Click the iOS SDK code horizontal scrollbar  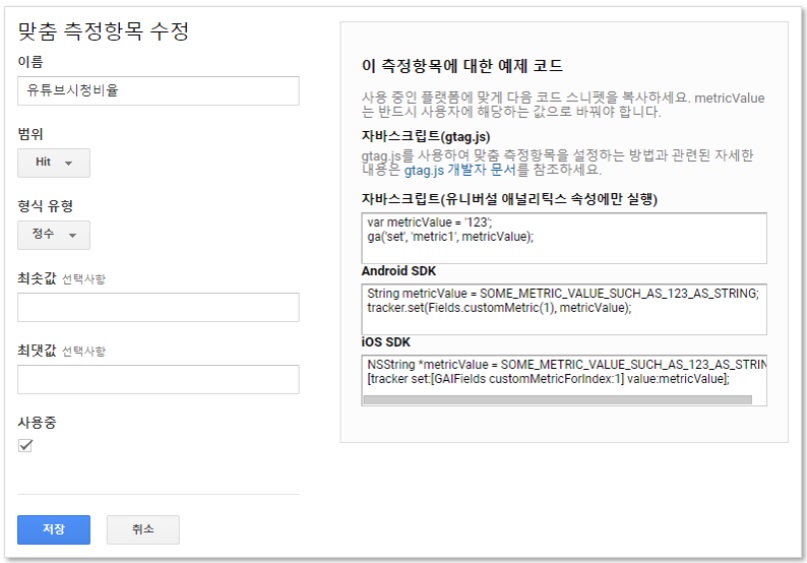click(558, 399)
